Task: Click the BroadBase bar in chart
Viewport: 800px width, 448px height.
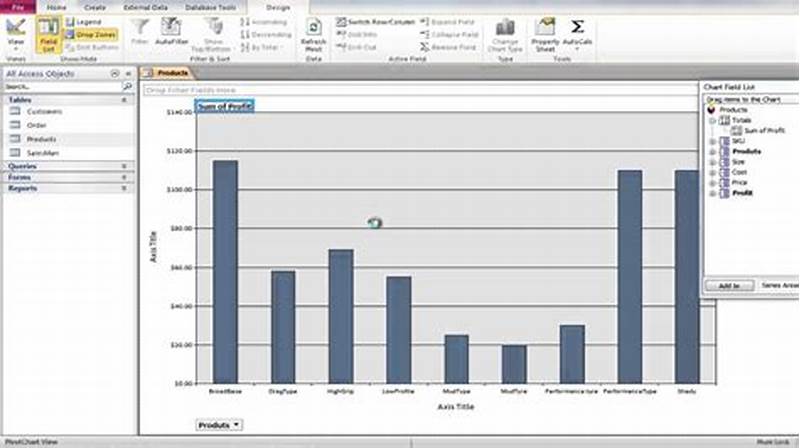Action: [225, 272]
